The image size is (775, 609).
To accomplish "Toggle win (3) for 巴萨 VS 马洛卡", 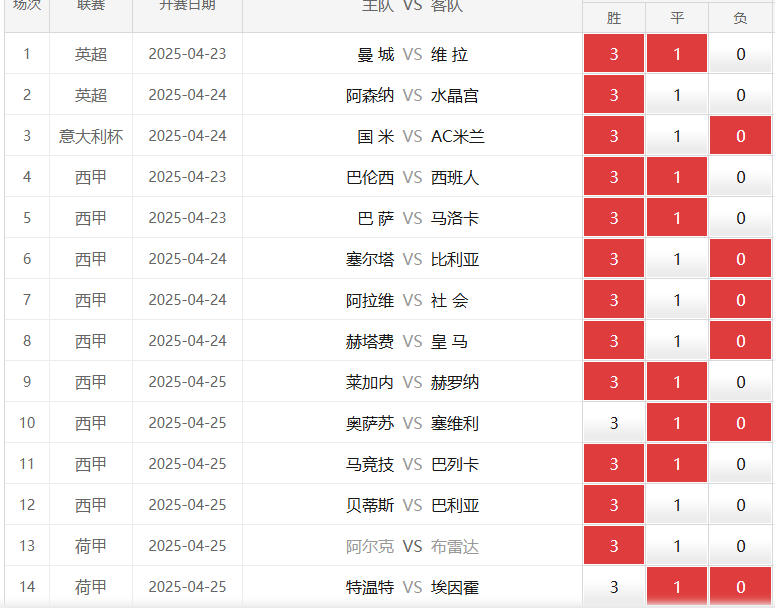I will [x=614, y=218].
